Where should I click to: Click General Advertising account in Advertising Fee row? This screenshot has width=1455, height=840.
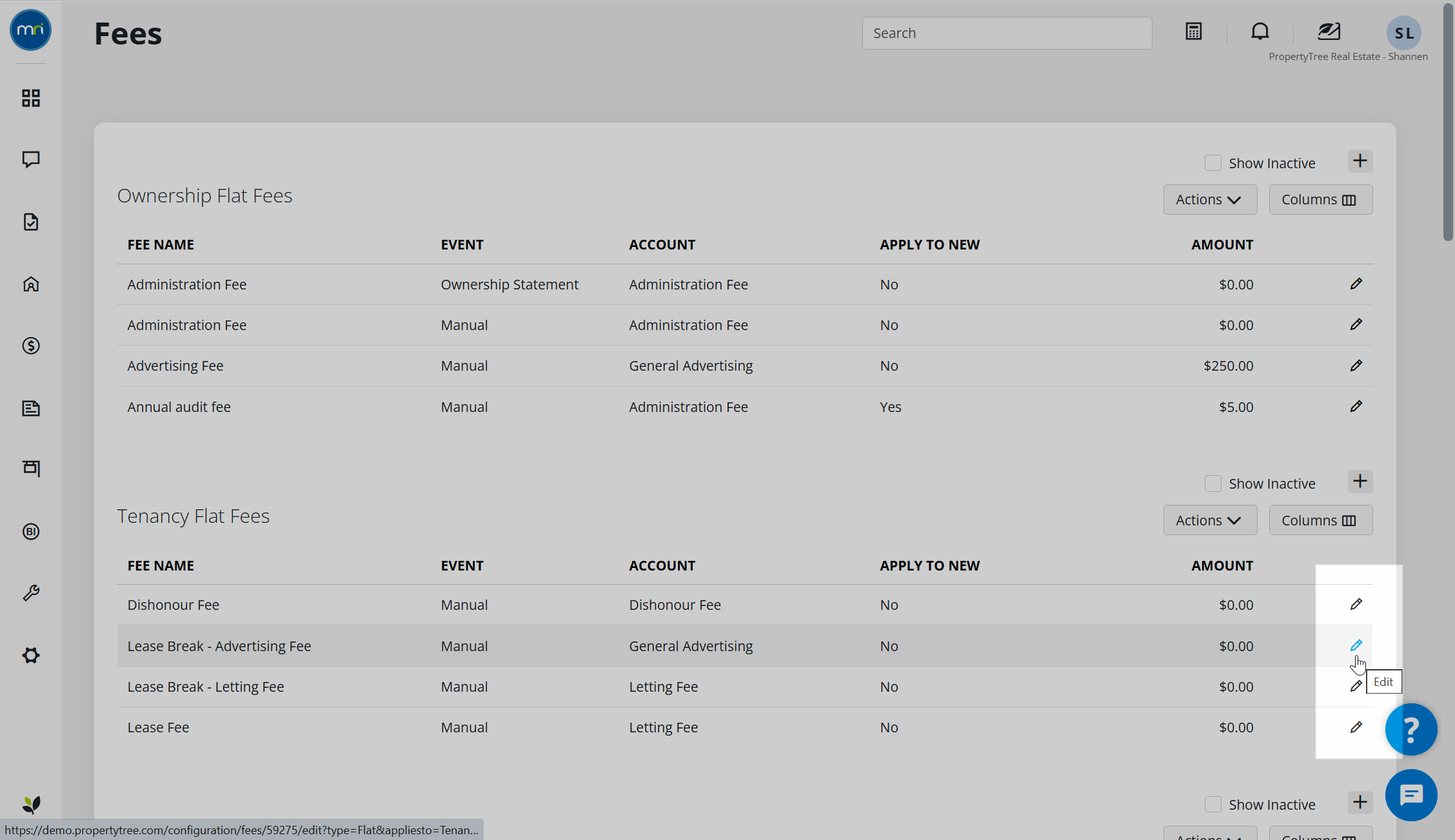pyautogui.click(x=691, y=366)
